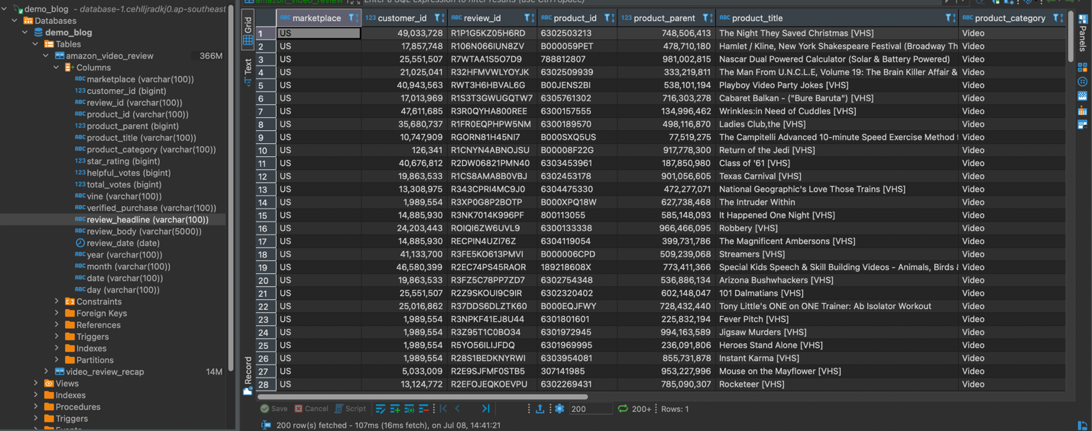Open the circular grid panel icon in right sidebar
1092x431 pixels.
pyautogui.click(x=1082, y=81)
